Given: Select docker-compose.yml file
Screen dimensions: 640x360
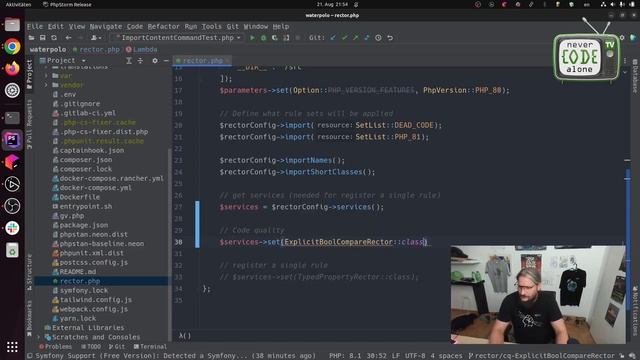Looking at the screenshot, I should 96,188.
